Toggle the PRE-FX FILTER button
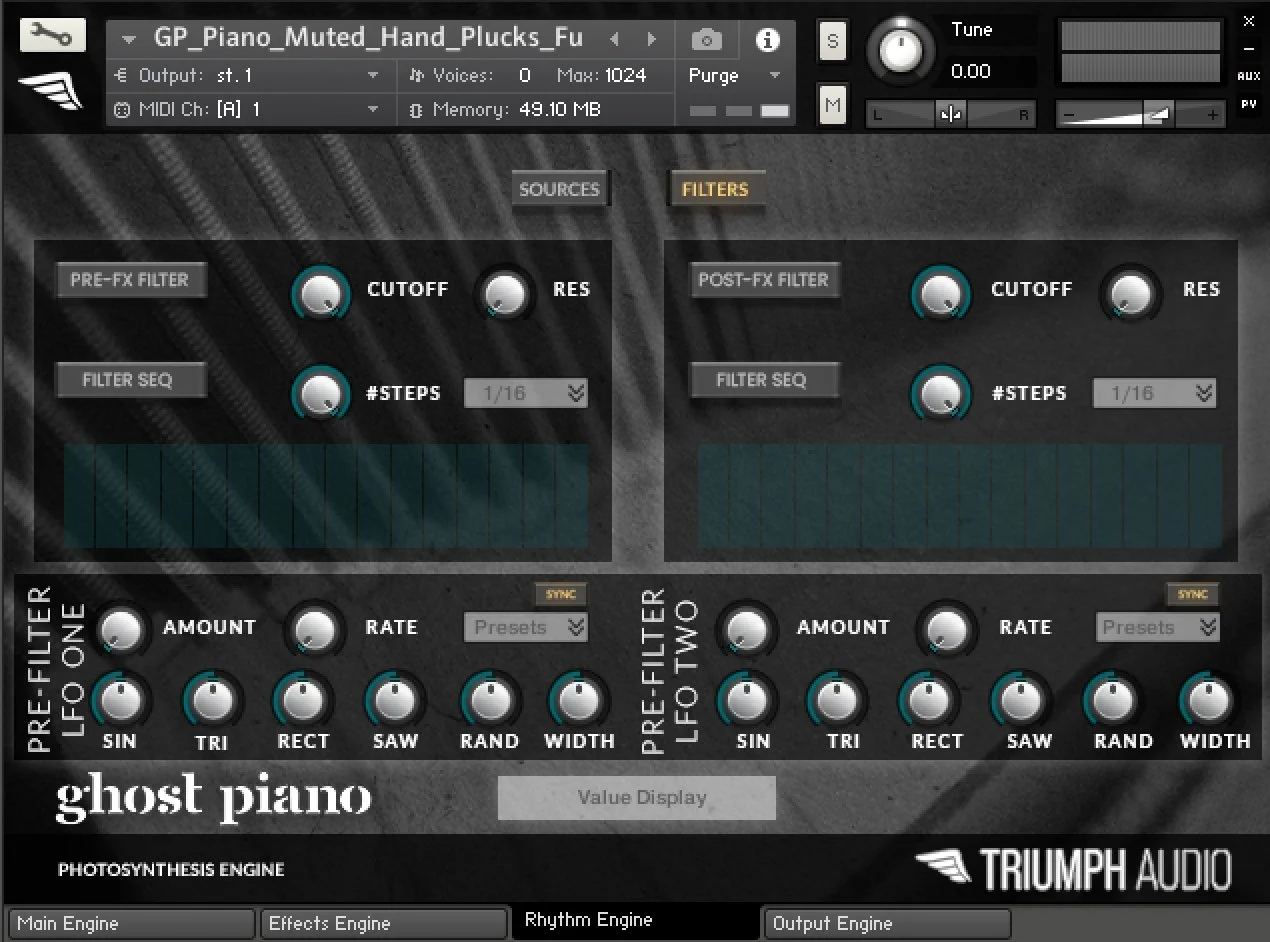Image resolution: width=1270 pixels, height=942 pixels. click(x=130, y=280)
